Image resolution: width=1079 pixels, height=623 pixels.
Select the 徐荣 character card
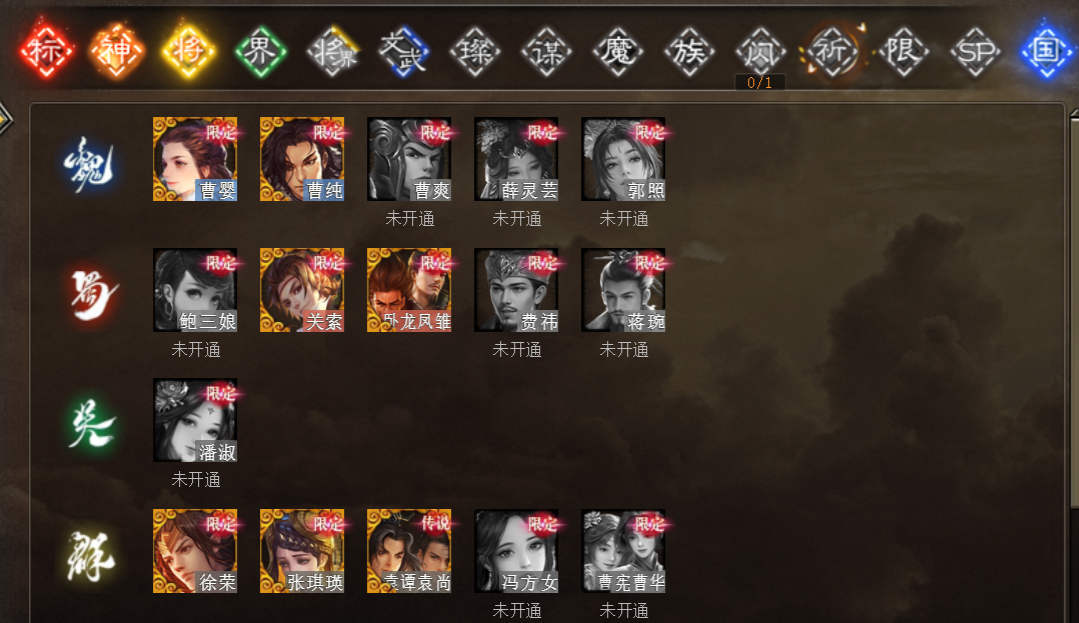pyautogui.click(x=195, y=551)
